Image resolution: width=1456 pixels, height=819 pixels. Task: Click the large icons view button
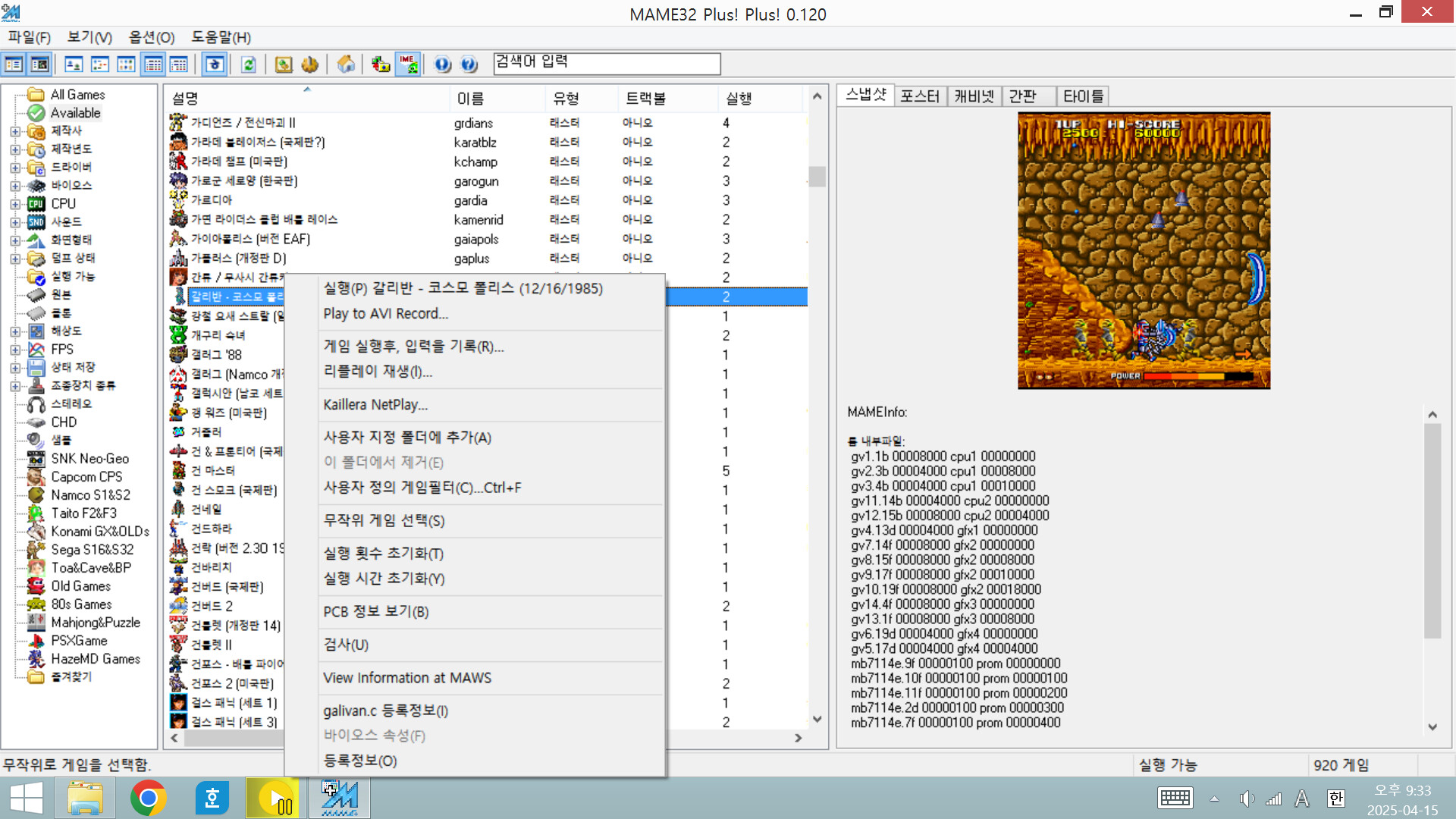click(74, 64)
